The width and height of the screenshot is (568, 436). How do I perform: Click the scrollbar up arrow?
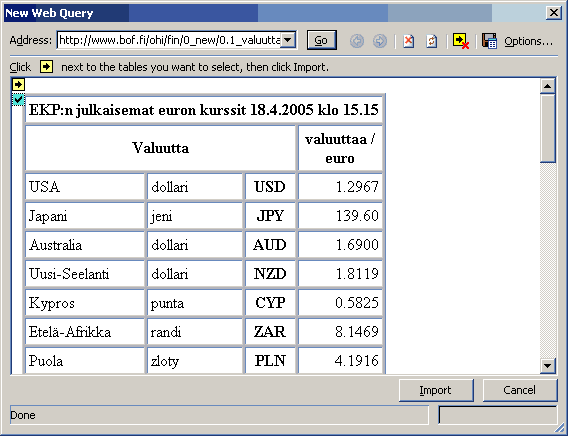pyautogui.click(x=547, y=86)
